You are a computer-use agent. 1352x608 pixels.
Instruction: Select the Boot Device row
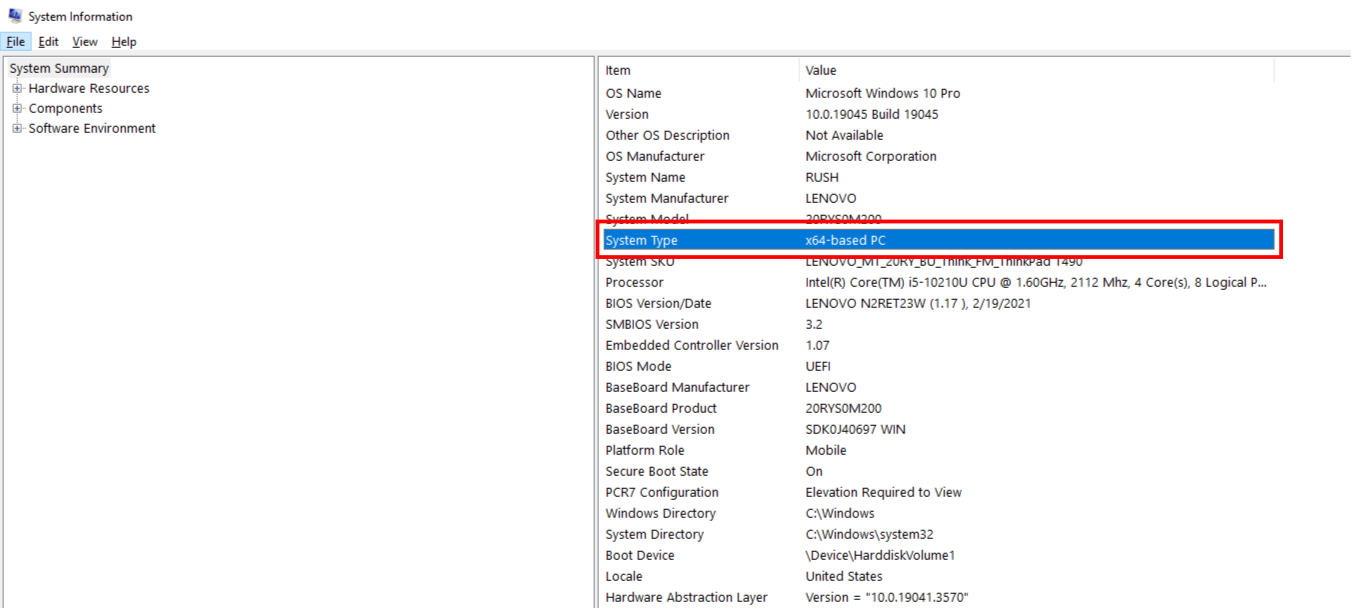(937, 555)
